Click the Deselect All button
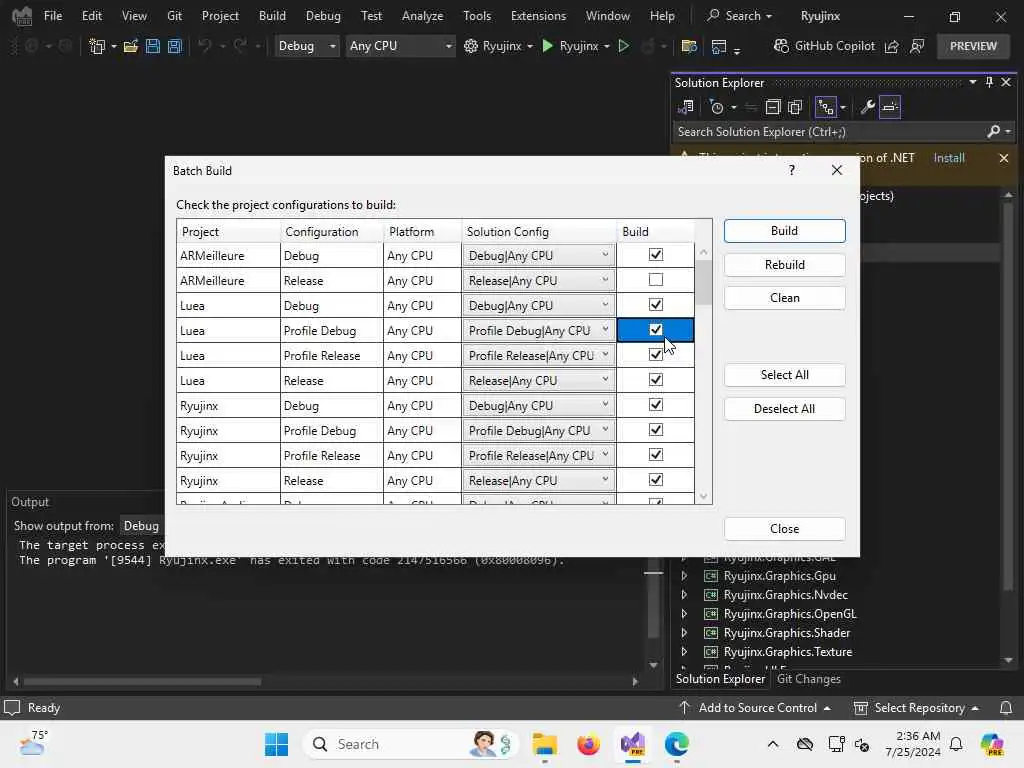This screenshot has width=1024, height=768. click(x=784, y=409)
